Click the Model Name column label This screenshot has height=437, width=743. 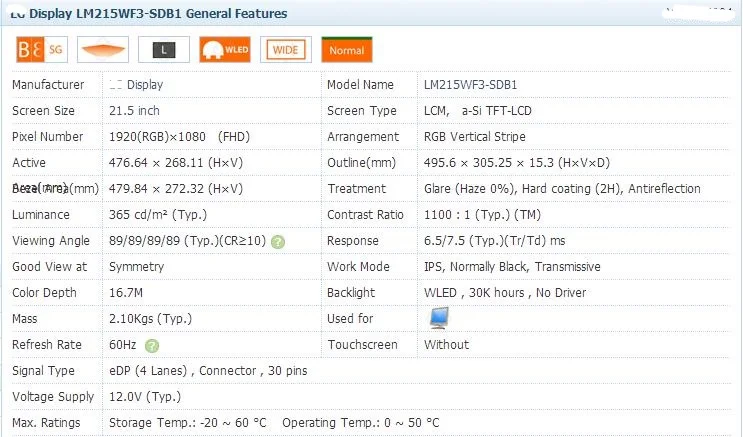pyautogui.click(x=360, y=85)
